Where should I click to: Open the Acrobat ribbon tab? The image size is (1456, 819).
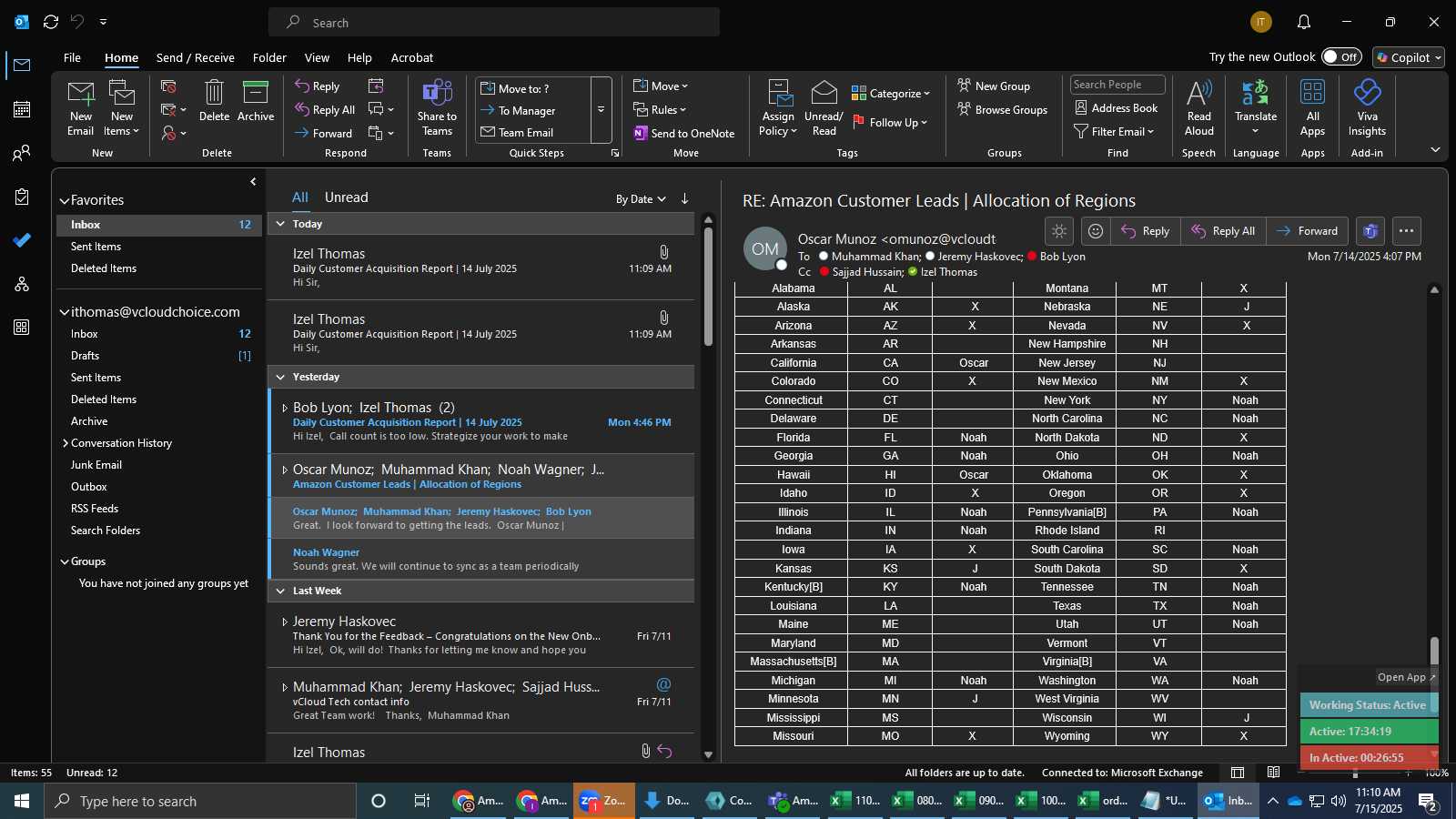pyautogui.click(x=412, y=57)
